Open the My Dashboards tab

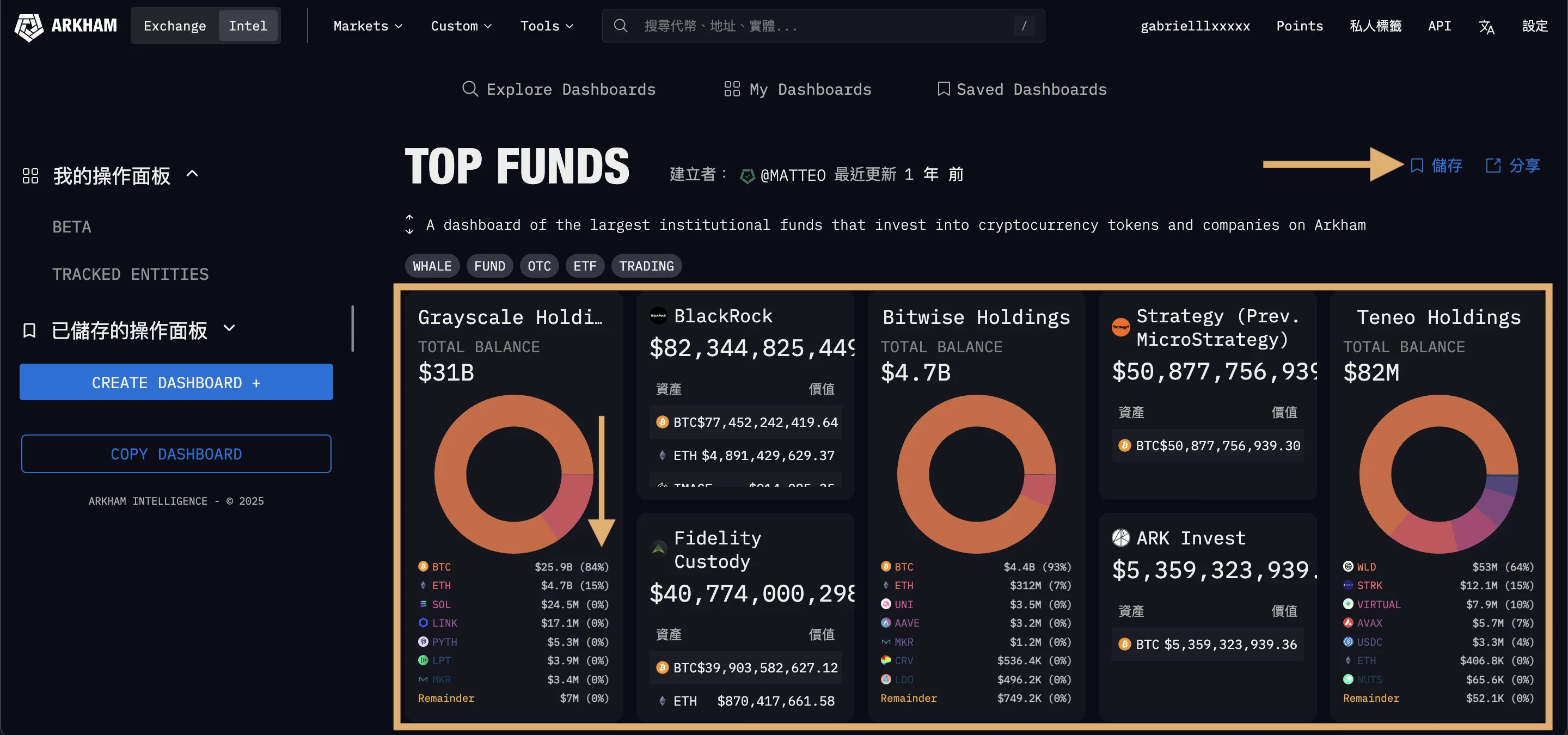point(798,89)
